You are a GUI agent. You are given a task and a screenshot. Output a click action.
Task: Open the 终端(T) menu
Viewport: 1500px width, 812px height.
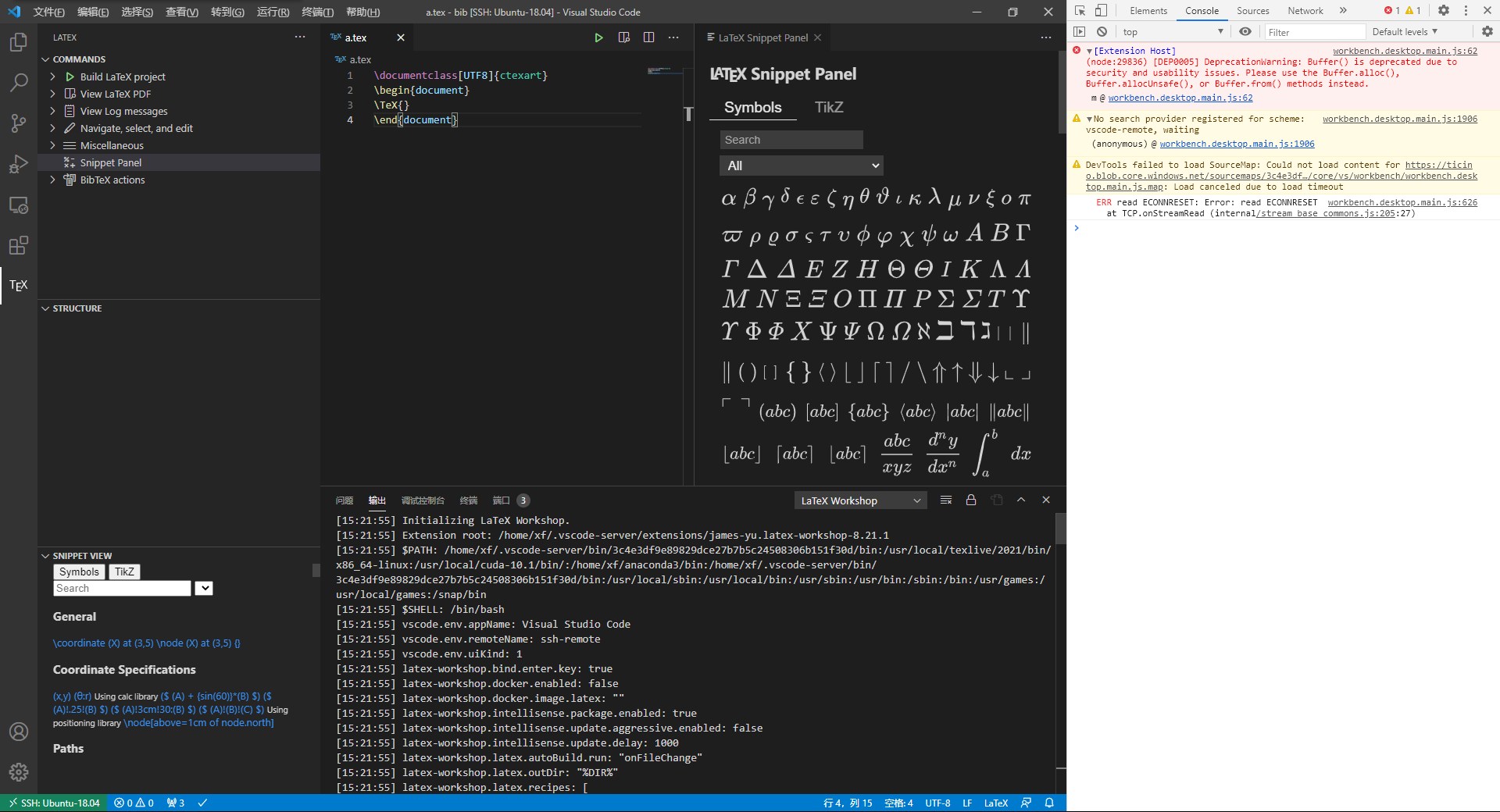(x=317, y=12)
